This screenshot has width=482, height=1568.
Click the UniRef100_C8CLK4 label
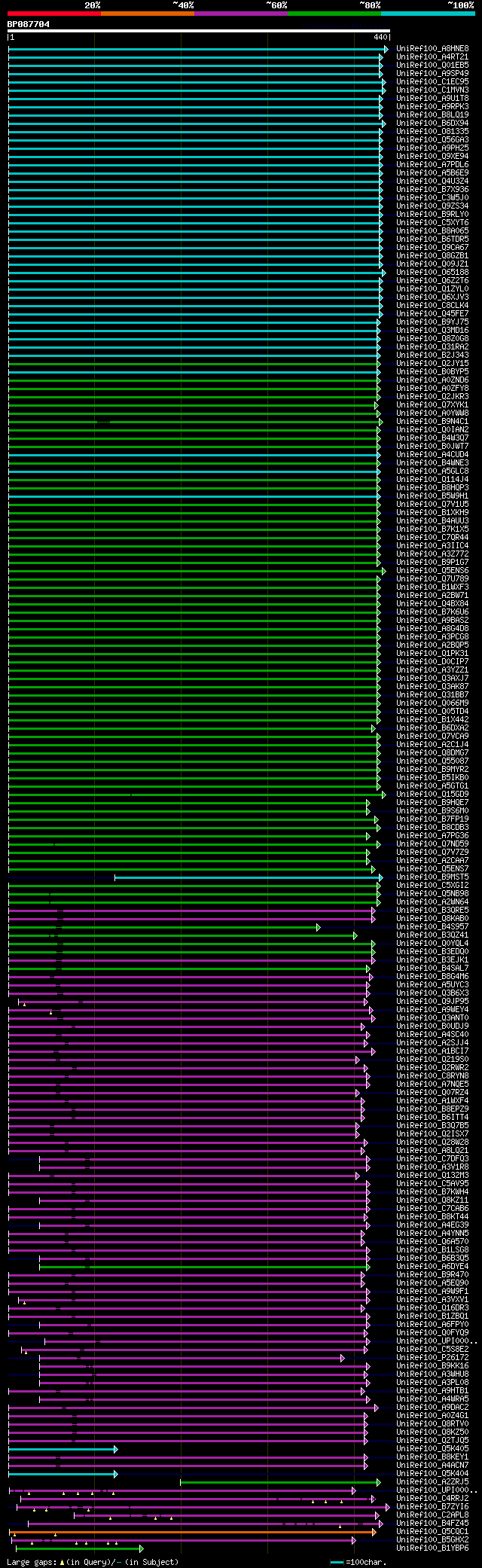(x=432, y=305)
